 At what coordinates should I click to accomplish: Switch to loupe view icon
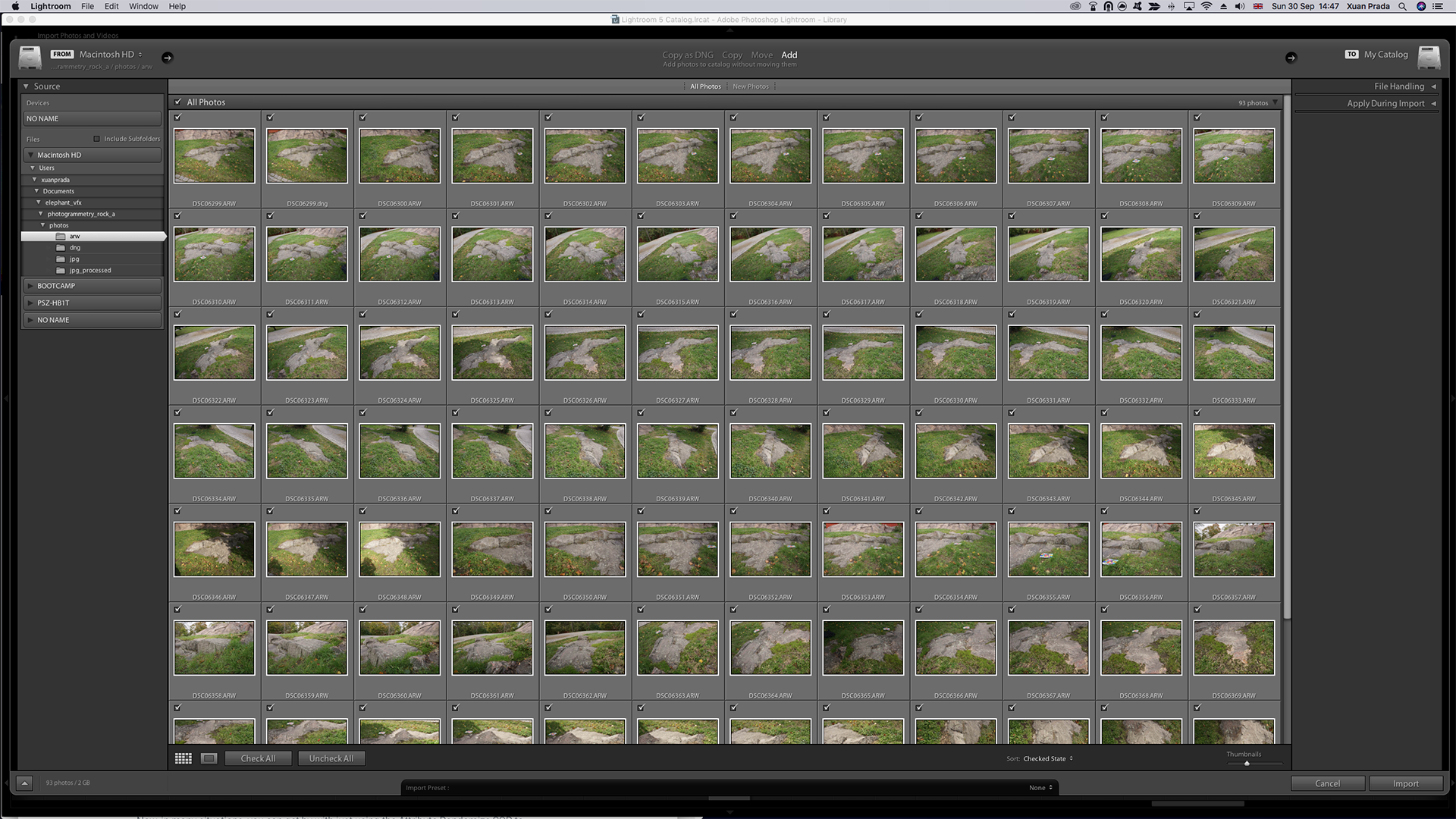(x=209, y=758)
